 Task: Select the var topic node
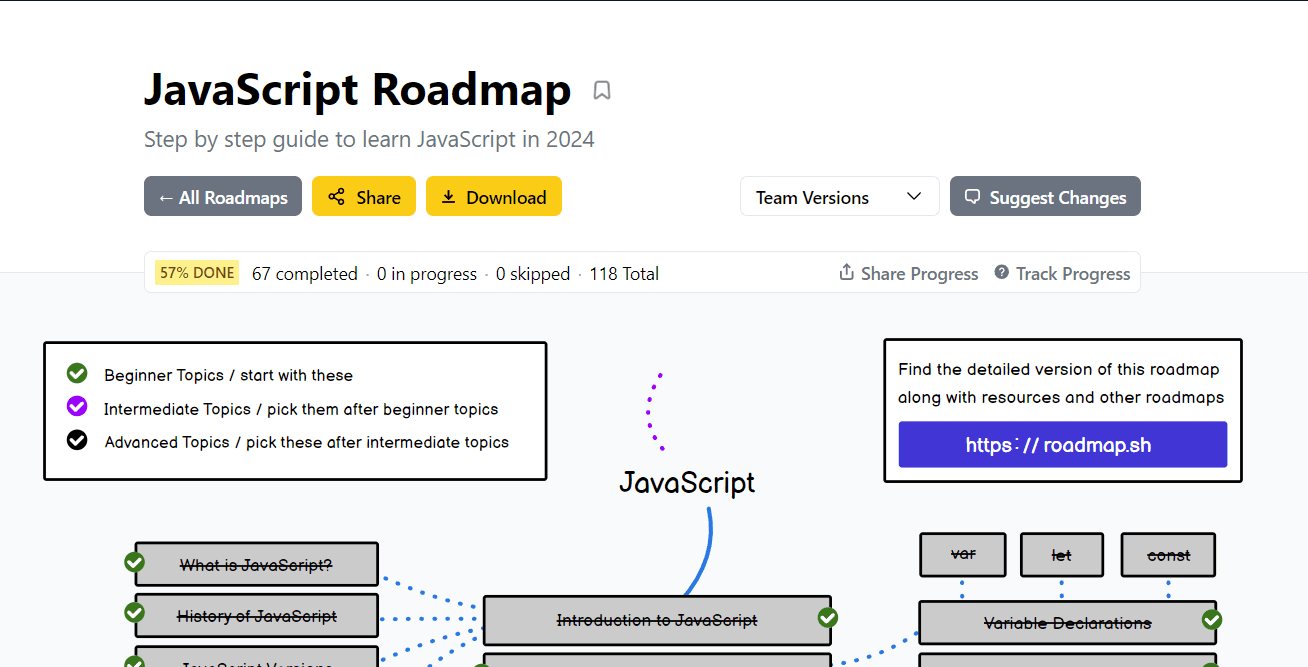pyautogui.click(x=962, y=555)
